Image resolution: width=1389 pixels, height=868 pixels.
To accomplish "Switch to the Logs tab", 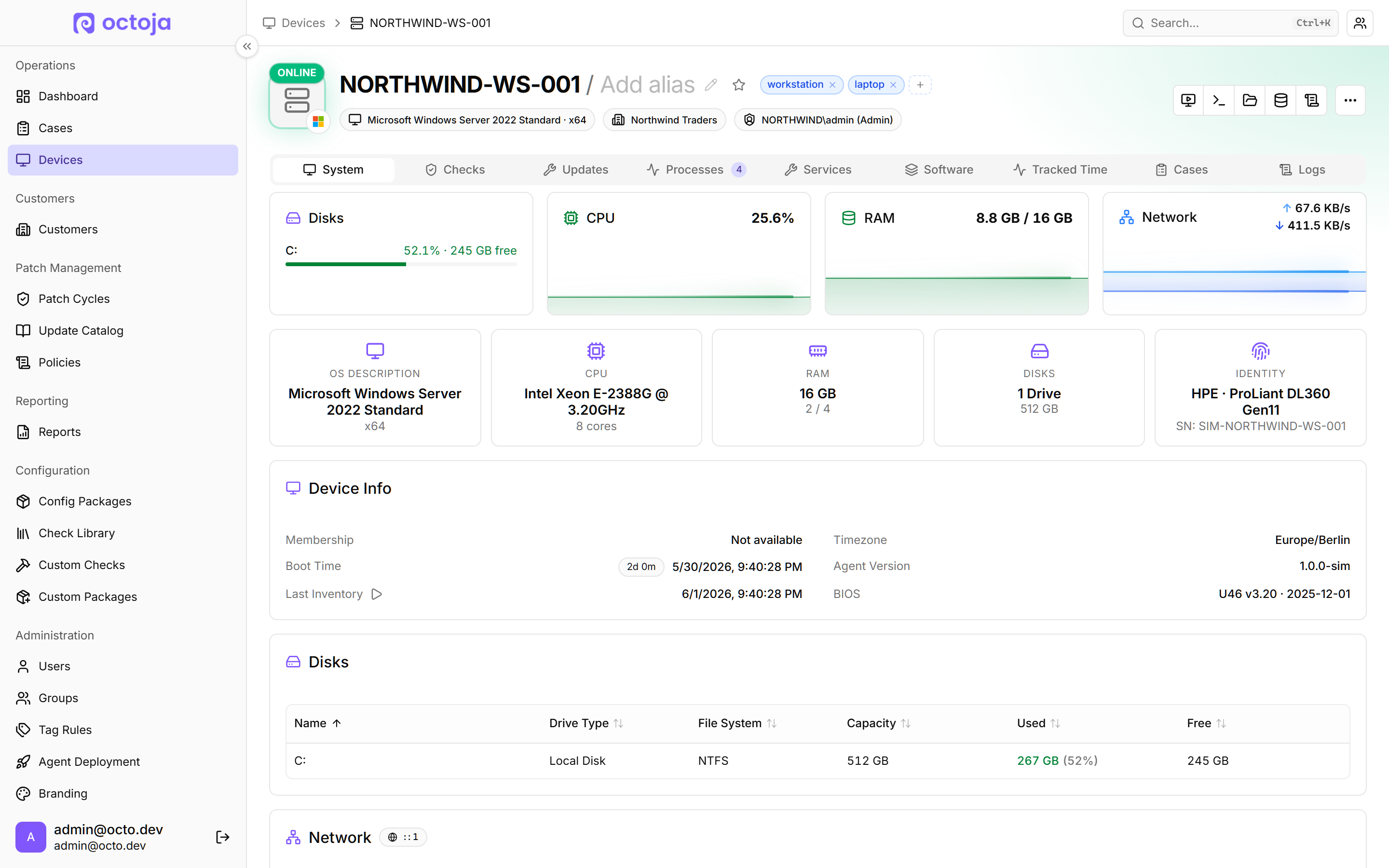I will pyautogui.click(x=1303, y=170).
